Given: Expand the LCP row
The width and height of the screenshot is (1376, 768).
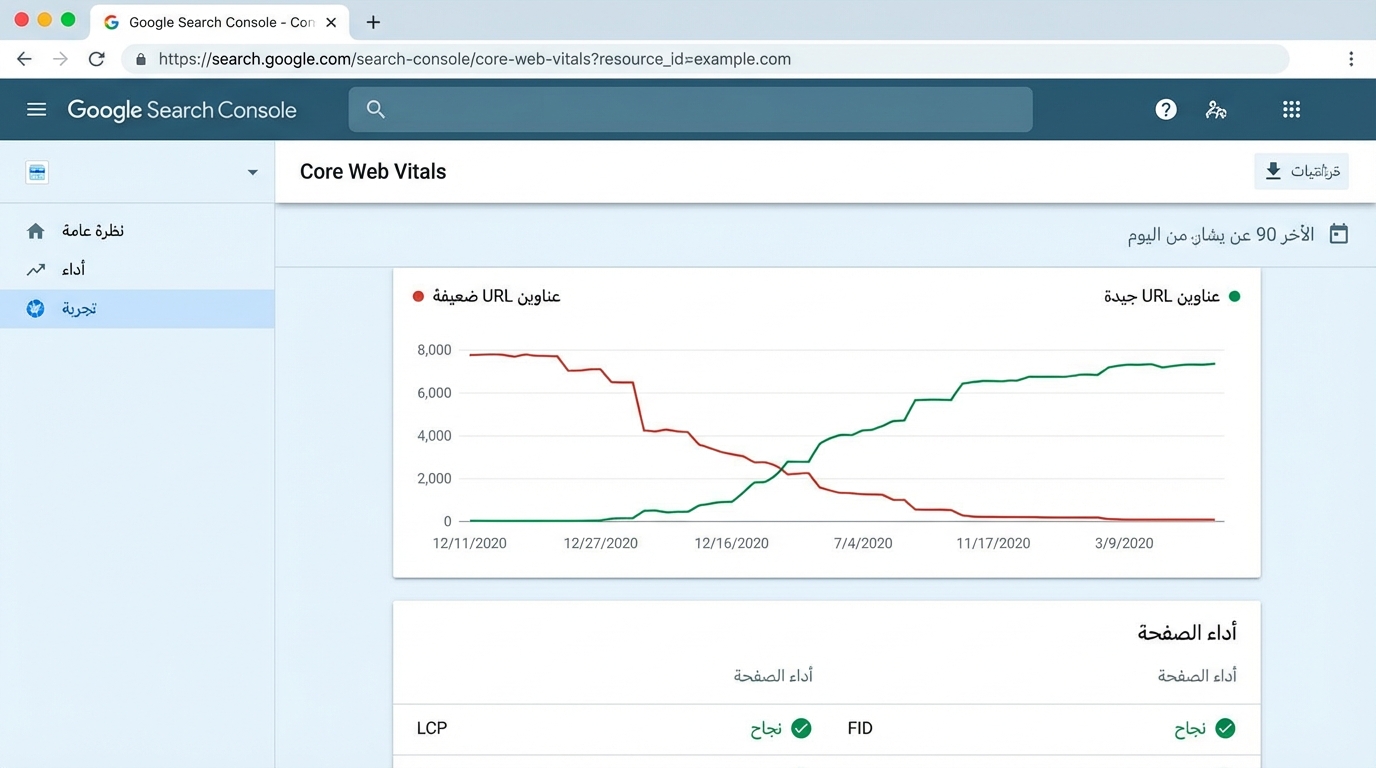Looking at the screenshot, I should click(432, 728).
